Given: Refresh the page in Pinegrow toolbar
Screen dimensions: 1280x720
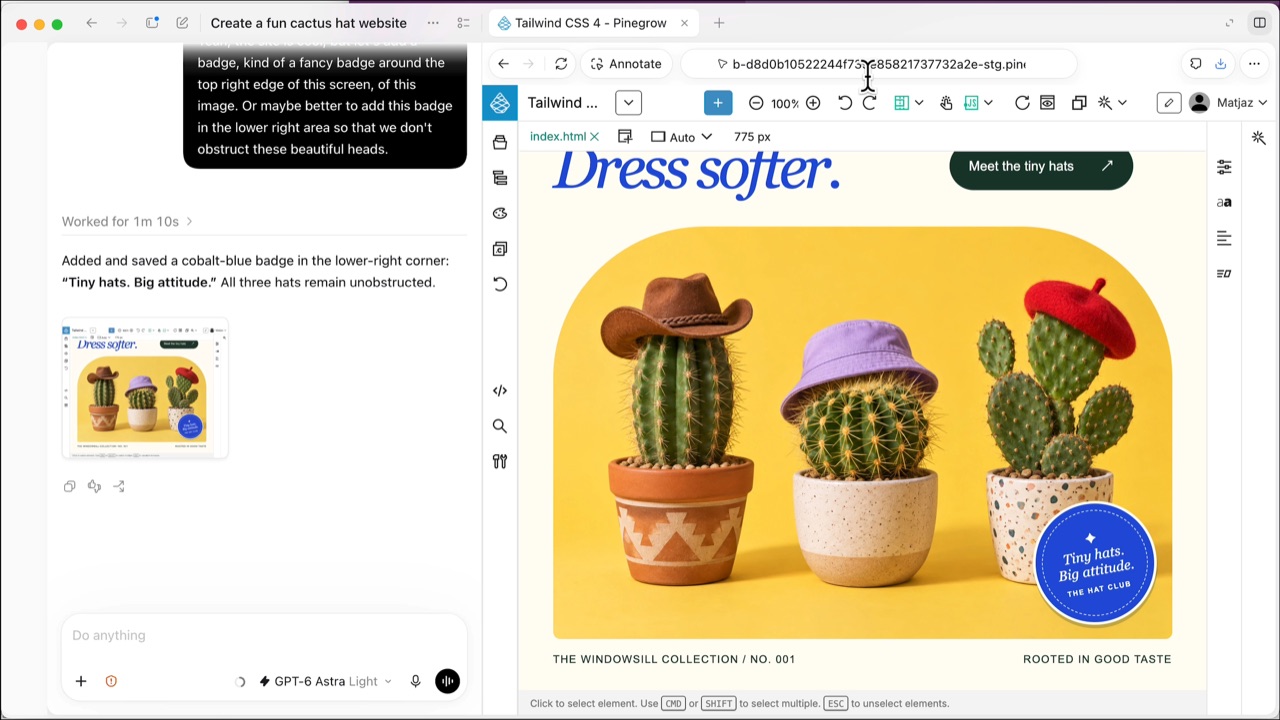Looking at the screenshot, I should (1022, 103).
